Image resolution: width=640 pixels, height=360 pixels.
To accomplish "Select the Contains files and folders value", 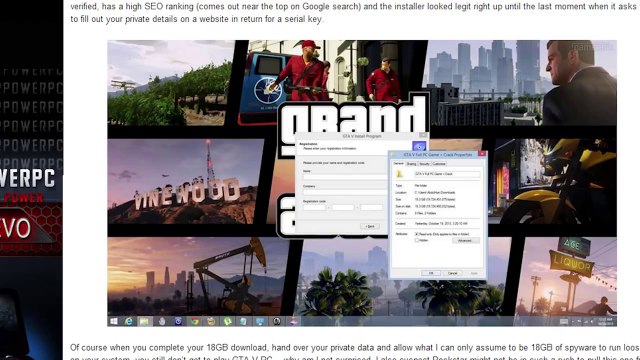I will (425, 213).
